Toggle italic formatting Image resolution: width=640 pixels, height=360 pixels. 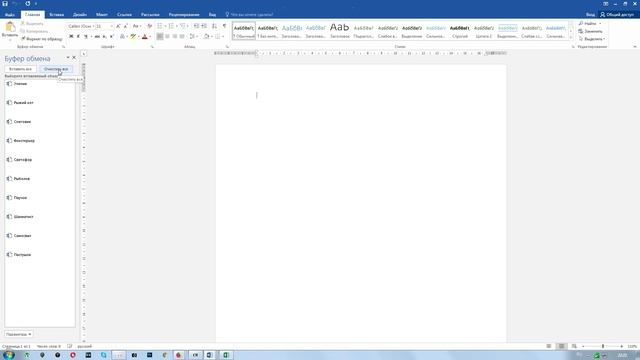click(x=78, y=37)
